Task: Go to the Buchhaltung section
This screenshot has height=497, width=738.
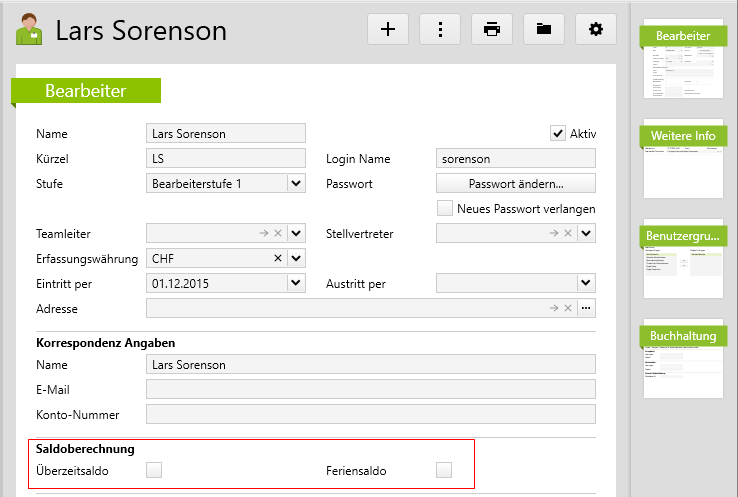Action: coord(683,336)
